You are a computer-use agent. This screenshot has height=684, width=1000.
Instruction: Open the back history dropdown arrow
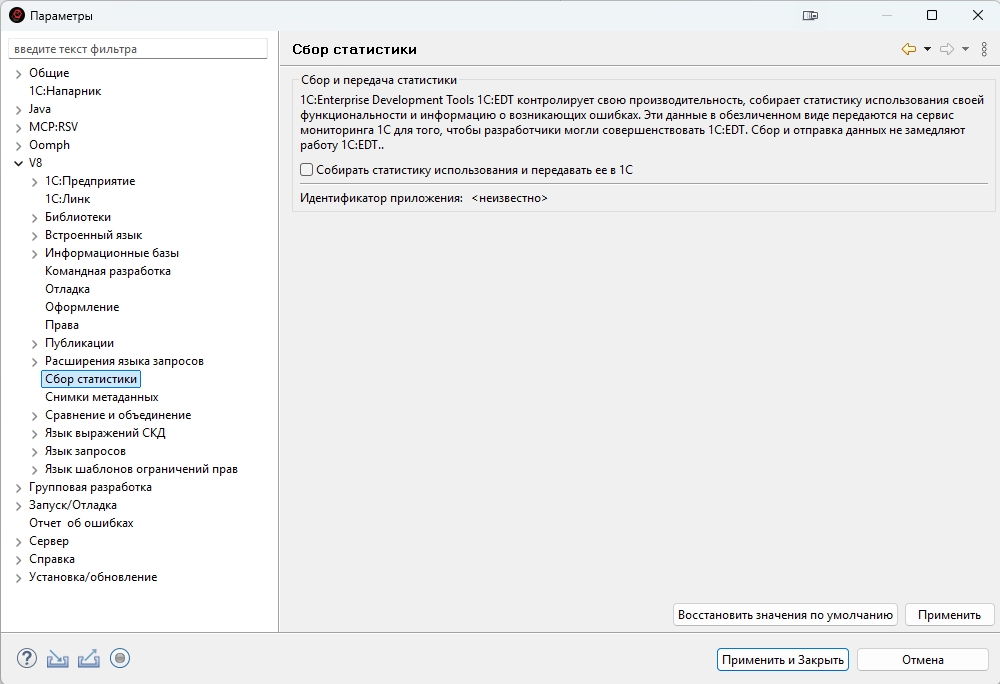click(x=927, y=49)
